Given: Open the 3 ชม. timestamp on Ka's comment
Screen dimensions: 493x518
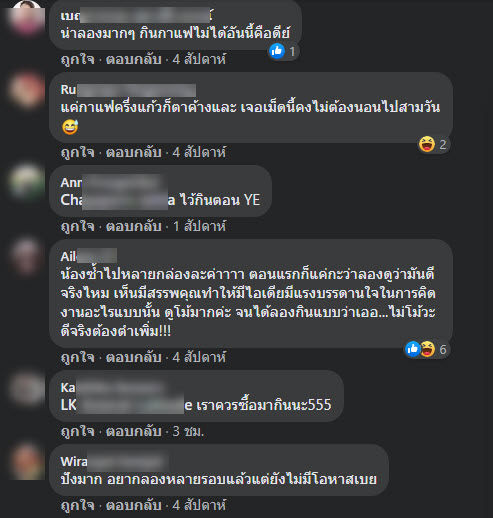Looking at the screenshot, I should pyautogui.click(x=188, y=431).
